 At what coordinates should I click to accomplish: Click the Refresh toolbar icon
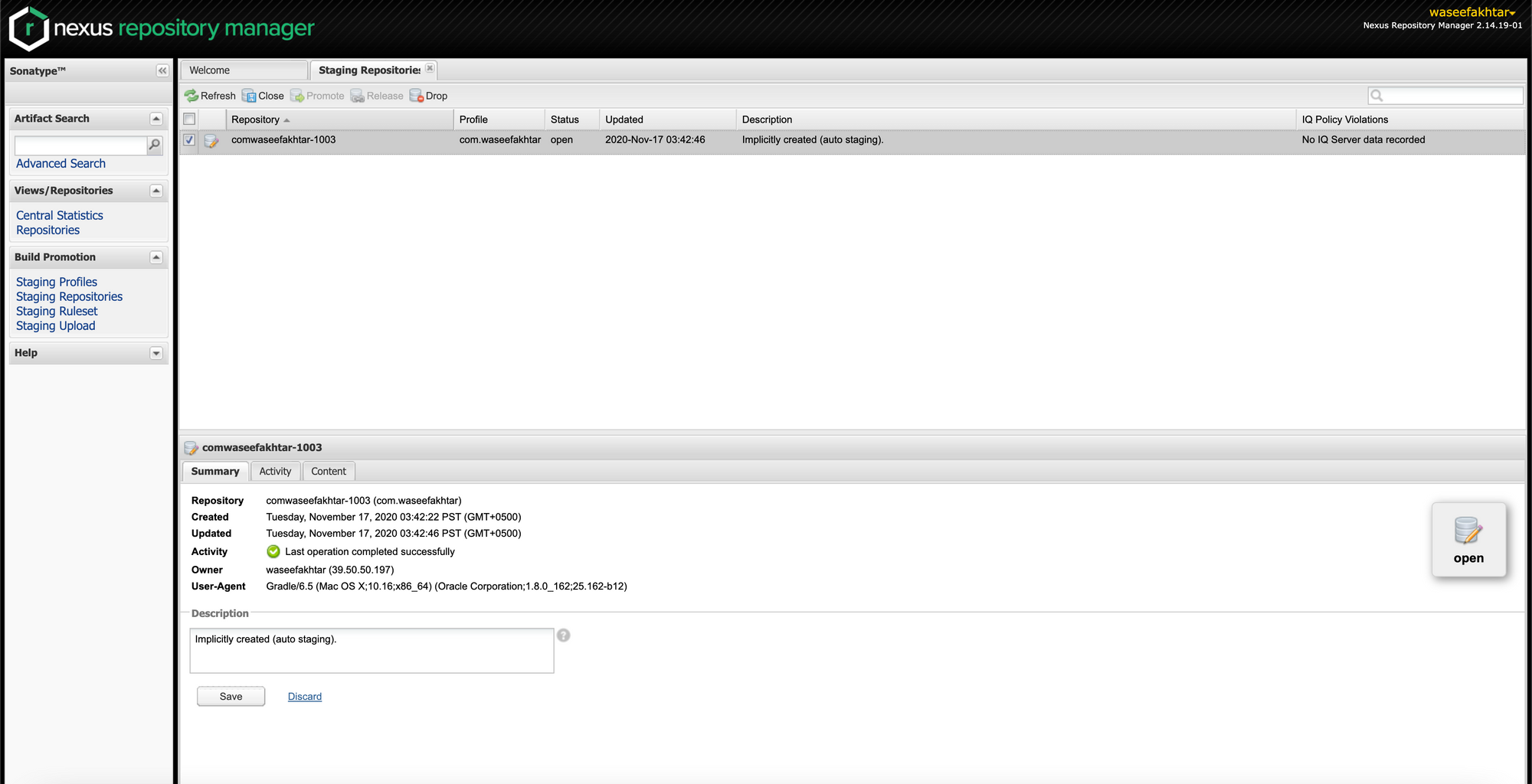click(x=191, y=96)
